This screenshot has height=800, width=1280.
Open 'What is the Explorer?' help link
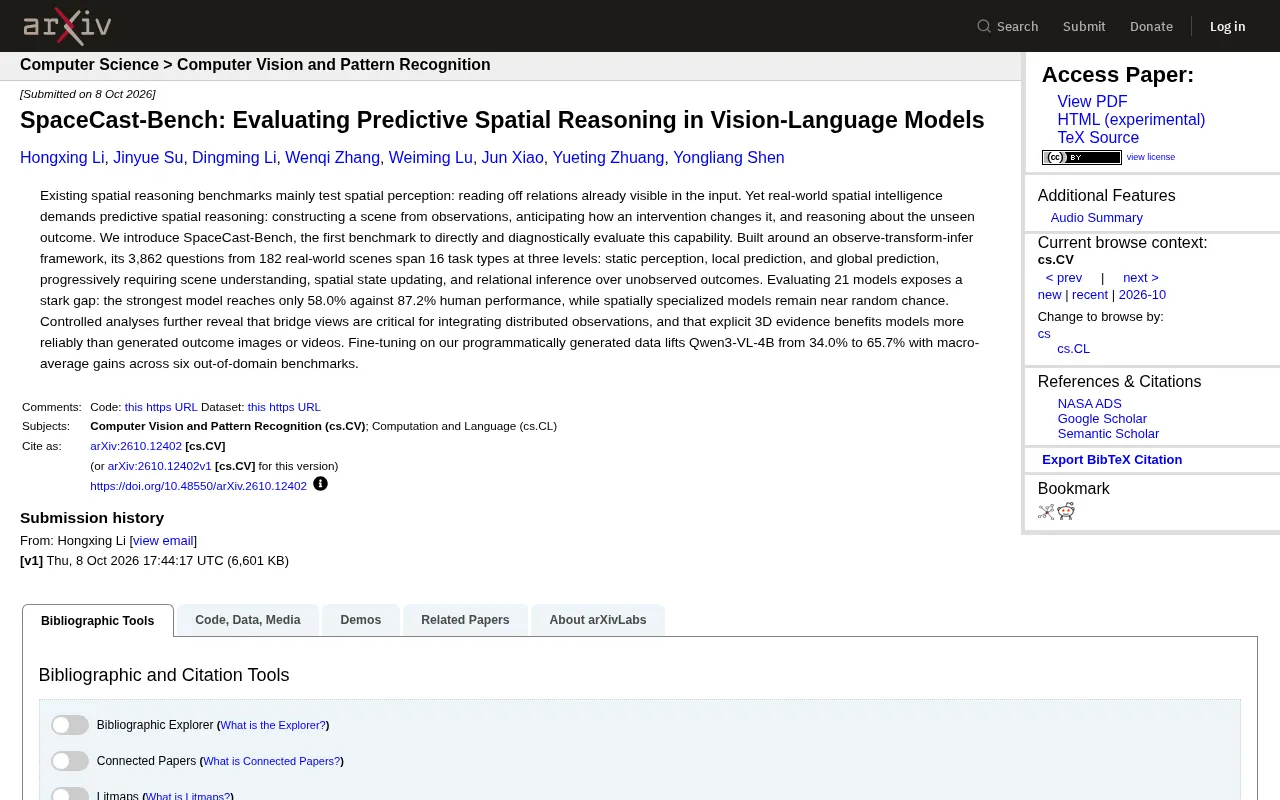[273, 725]
